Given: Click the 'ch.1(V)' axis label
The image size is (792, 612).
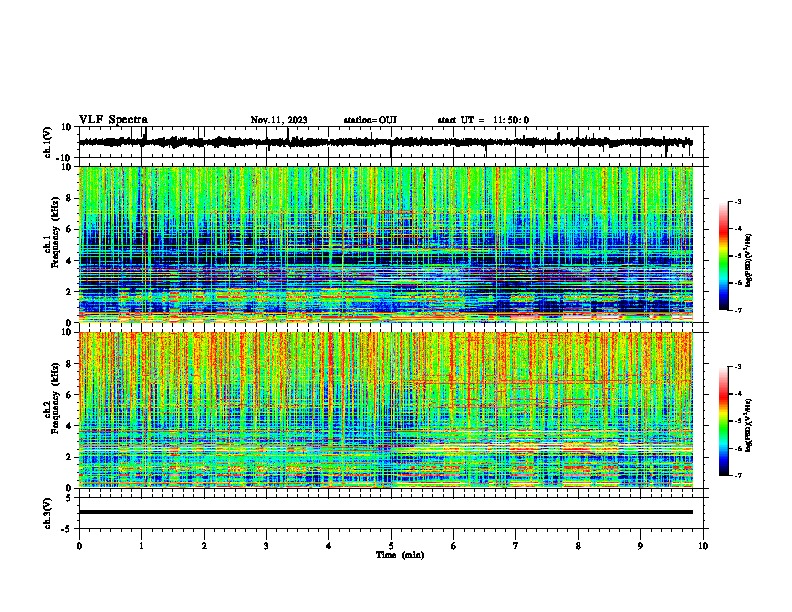Looking at the screenshot, I should pos(48,142).
